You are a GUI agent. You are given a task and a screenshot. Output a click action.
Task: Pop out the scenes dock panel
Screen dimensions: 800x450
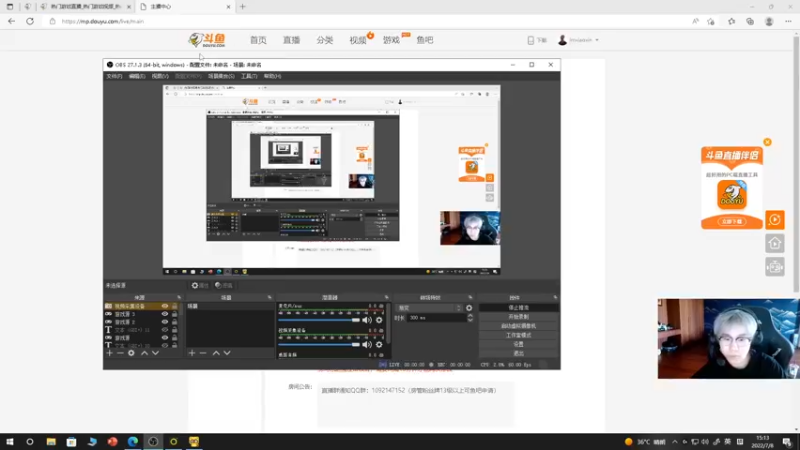(269, 297)
